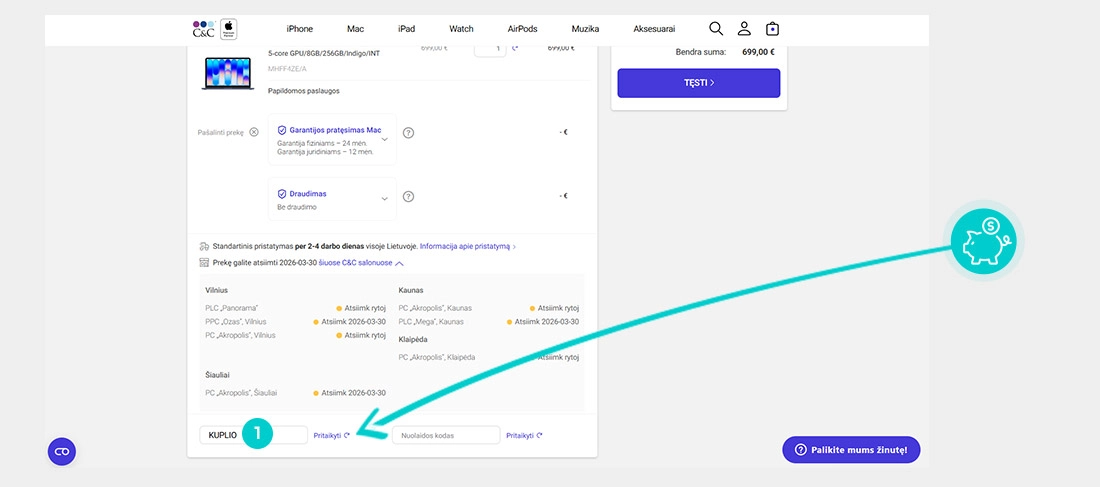The height and width of the screenshot is (487, 1100).
Task: Click Palikite mums žinutę chat button
Action: click(851, 450)
